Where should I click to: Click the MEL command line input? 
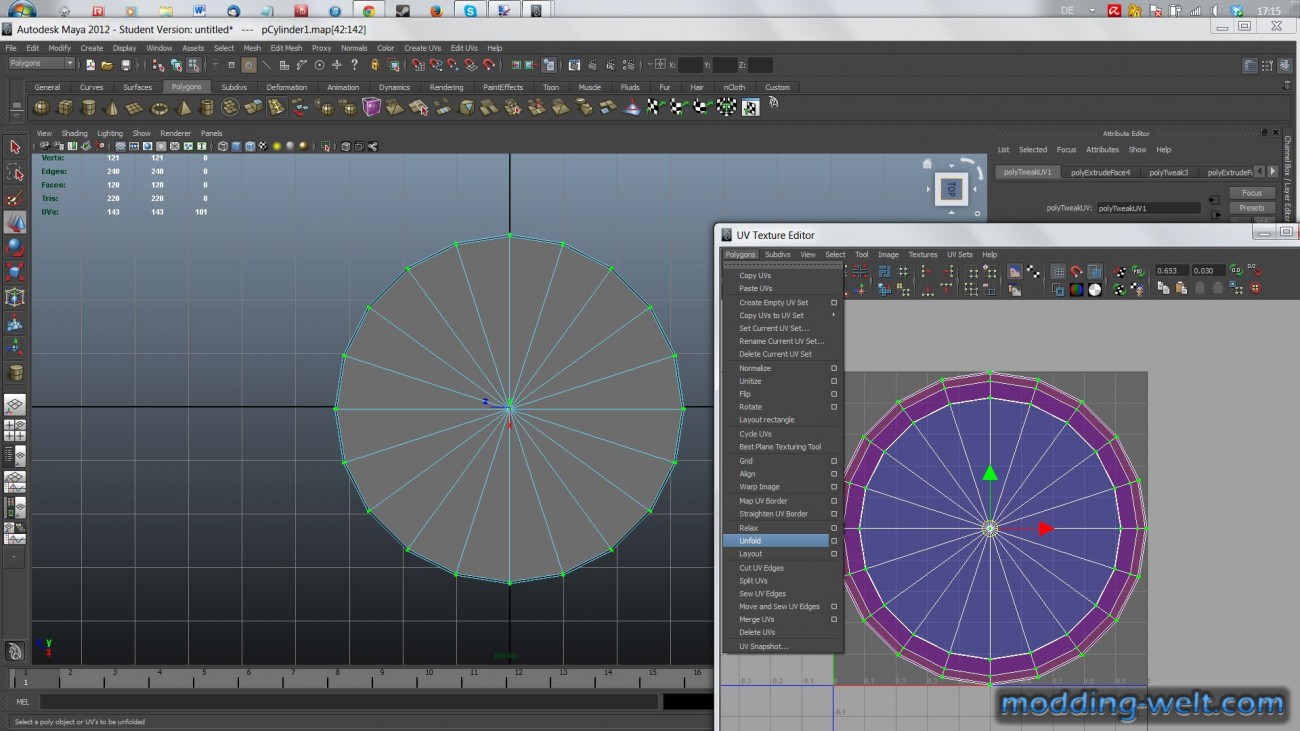[349, 702]
